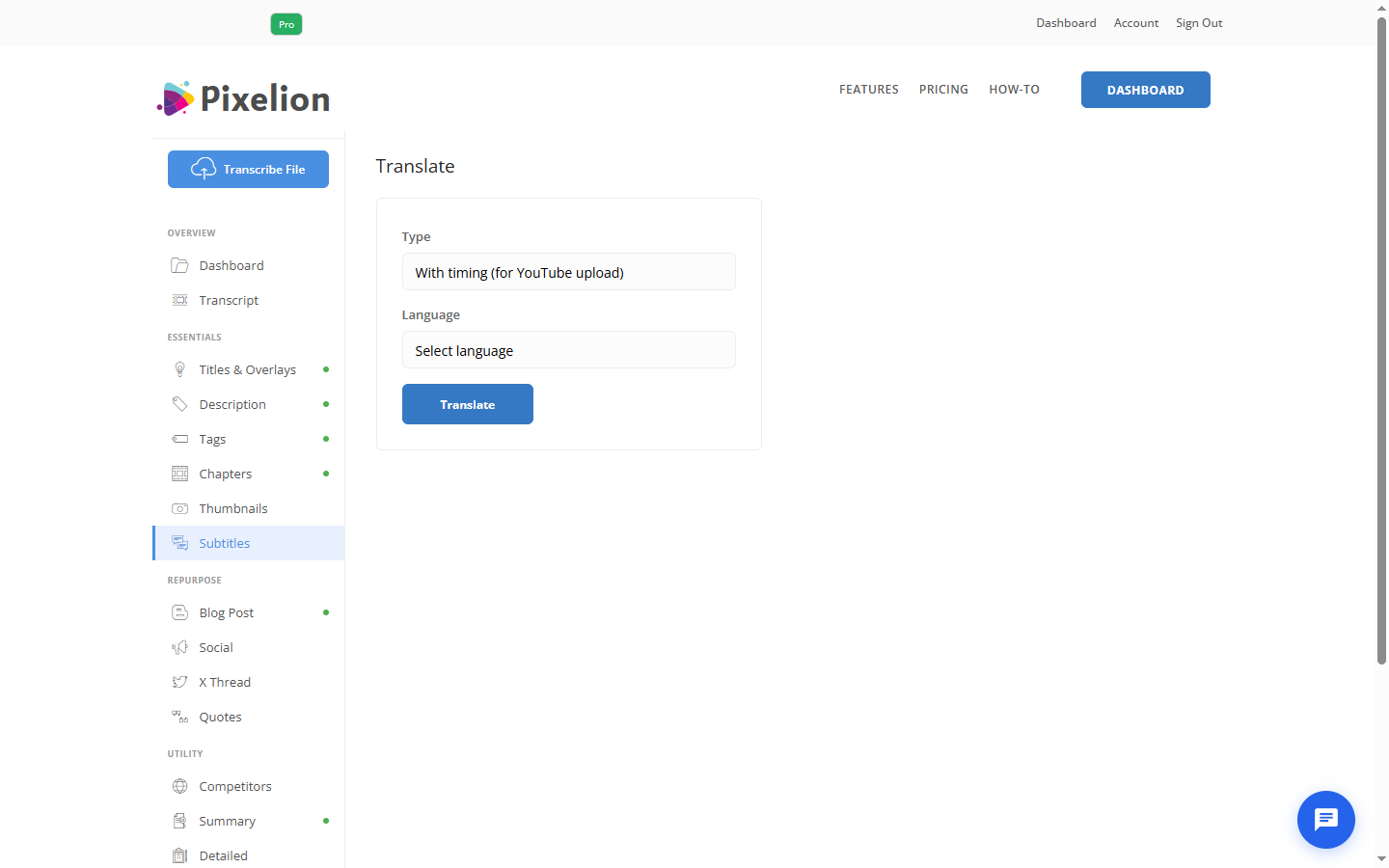
Task: Open FEATURES in the top navigation
Action: 869,90
